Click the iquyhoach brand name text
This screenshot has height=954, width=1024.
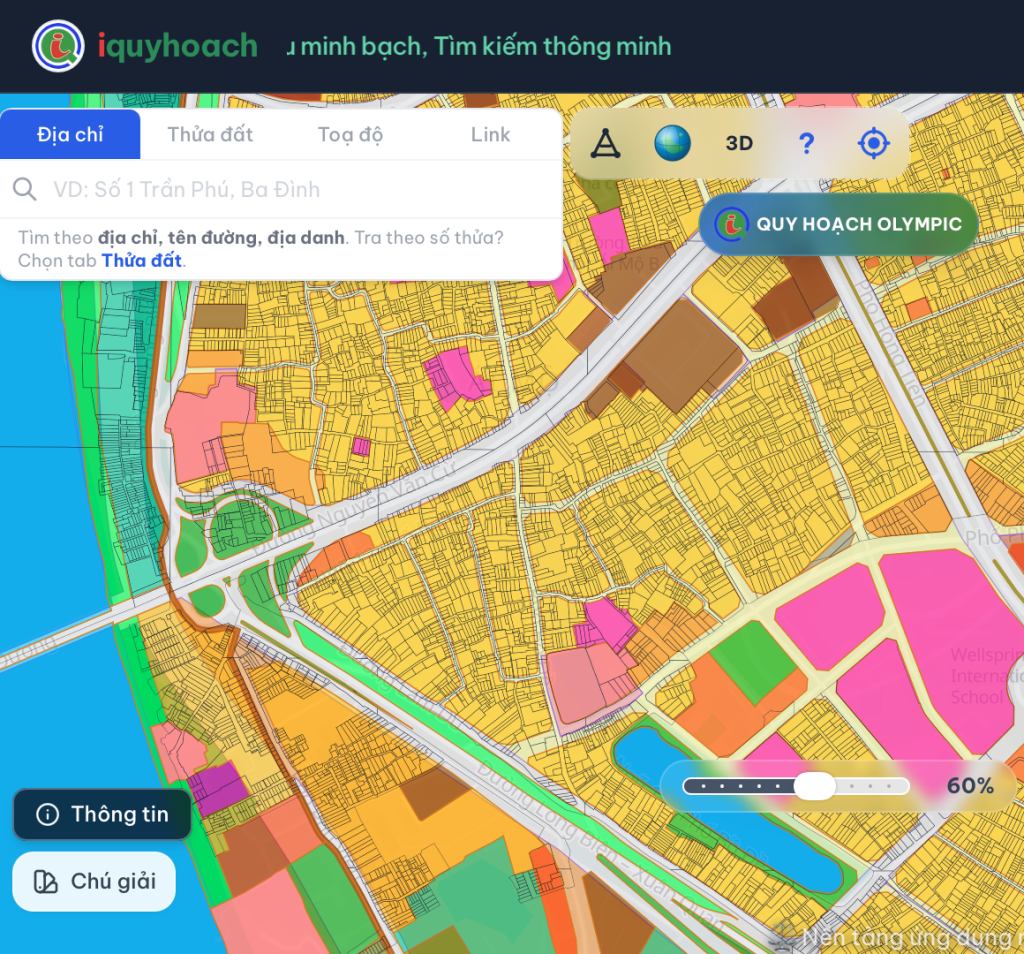[x=178, y=46]
